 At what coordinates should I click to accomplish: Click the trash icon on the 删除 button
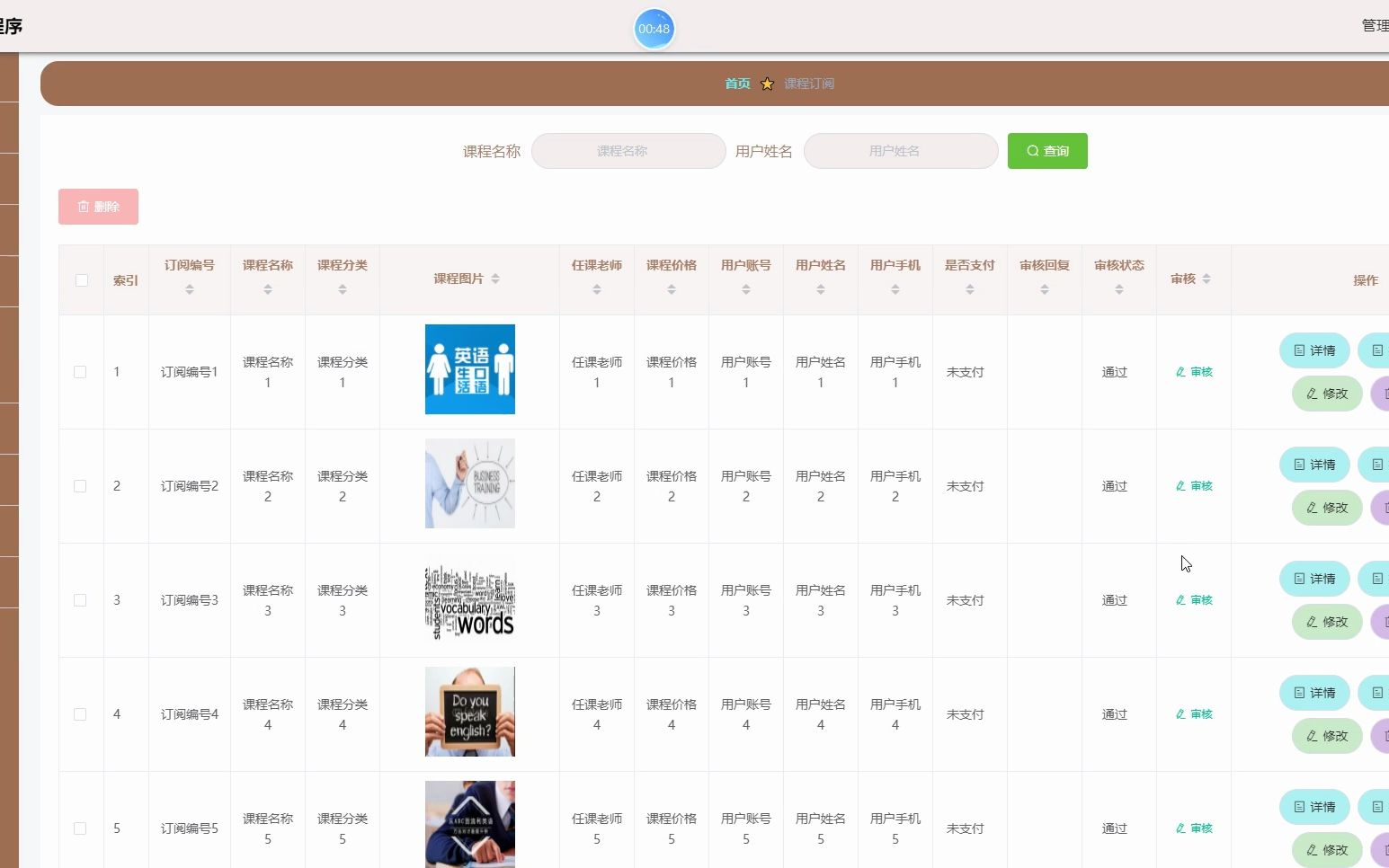click(83, 206)
